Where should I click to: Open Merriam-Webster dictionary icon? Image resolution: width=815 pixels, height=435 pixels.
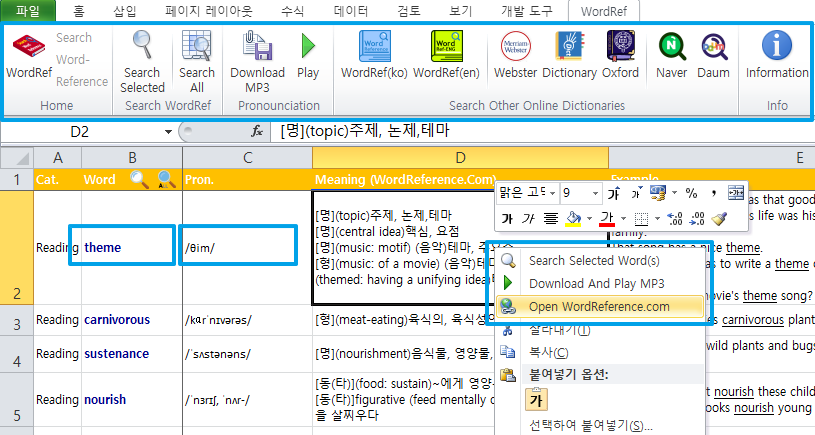pyautogui.click(x=515, y=46)
